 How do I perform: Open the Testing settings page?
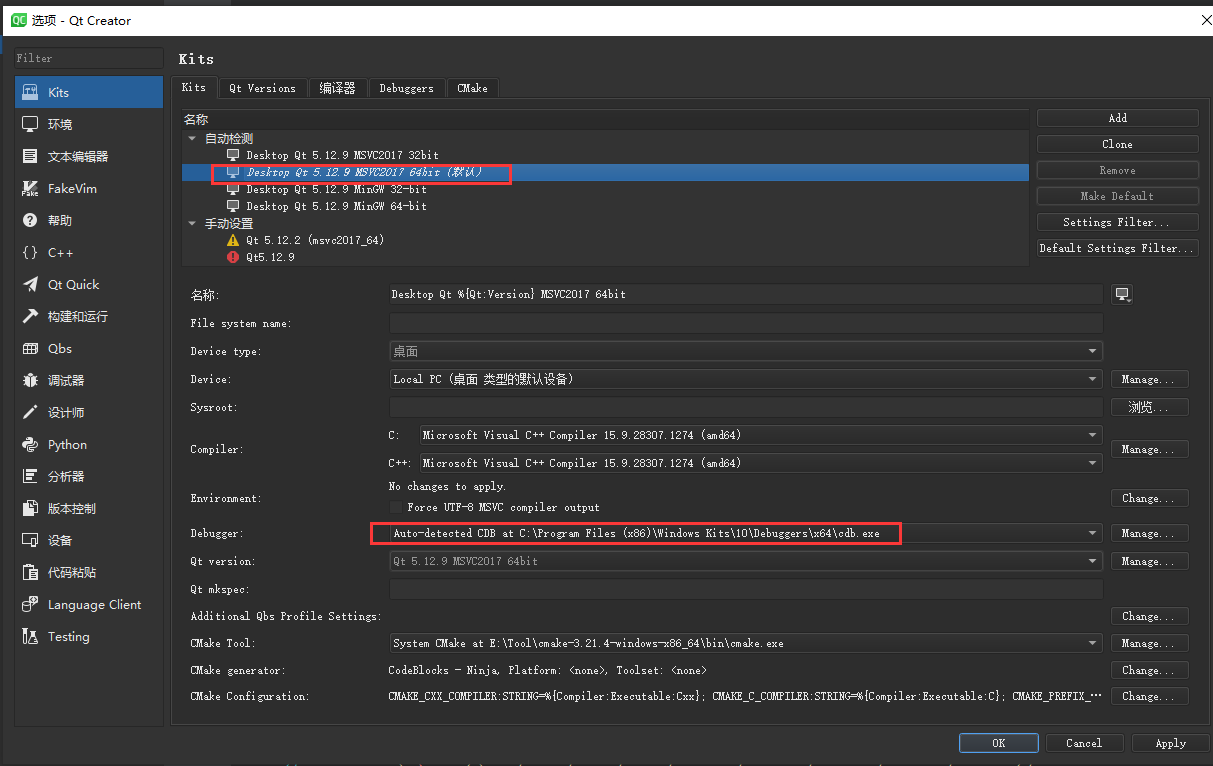68,636
